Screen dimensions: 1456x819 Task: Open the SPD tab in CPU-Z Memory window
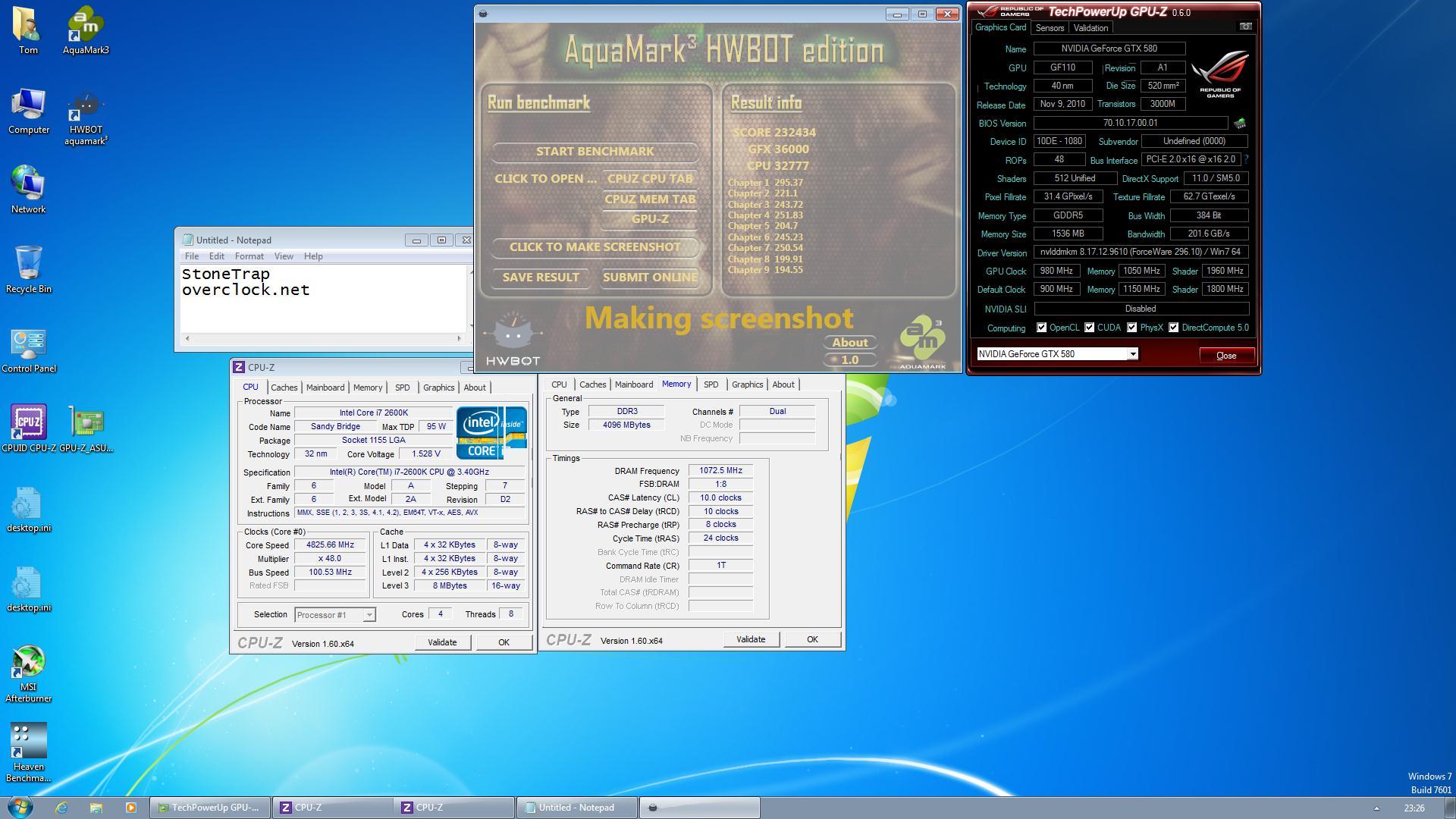point(711,384)
